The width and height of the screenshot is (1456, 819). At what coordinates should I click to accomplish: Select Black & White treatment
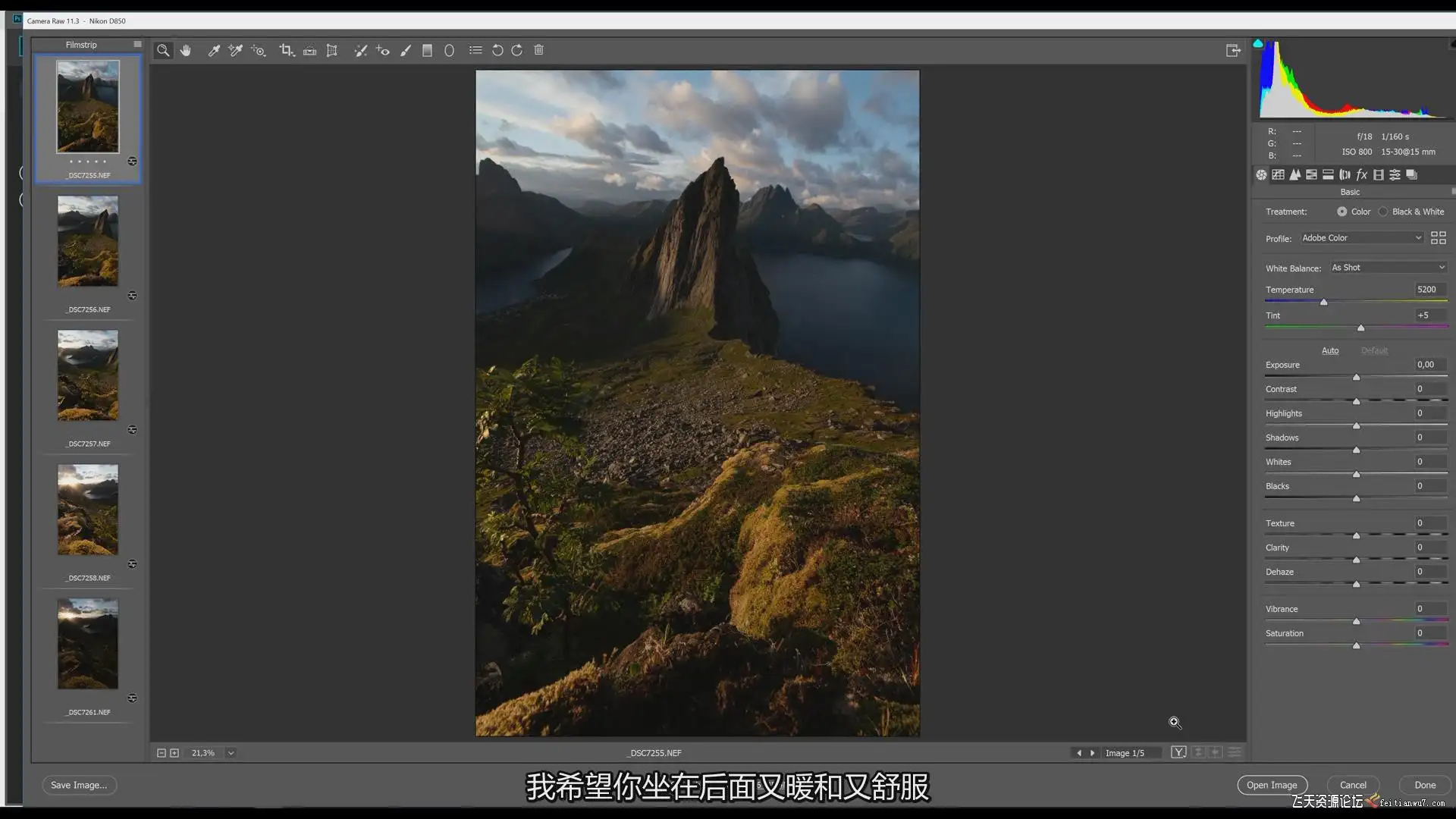[1383, 212]
